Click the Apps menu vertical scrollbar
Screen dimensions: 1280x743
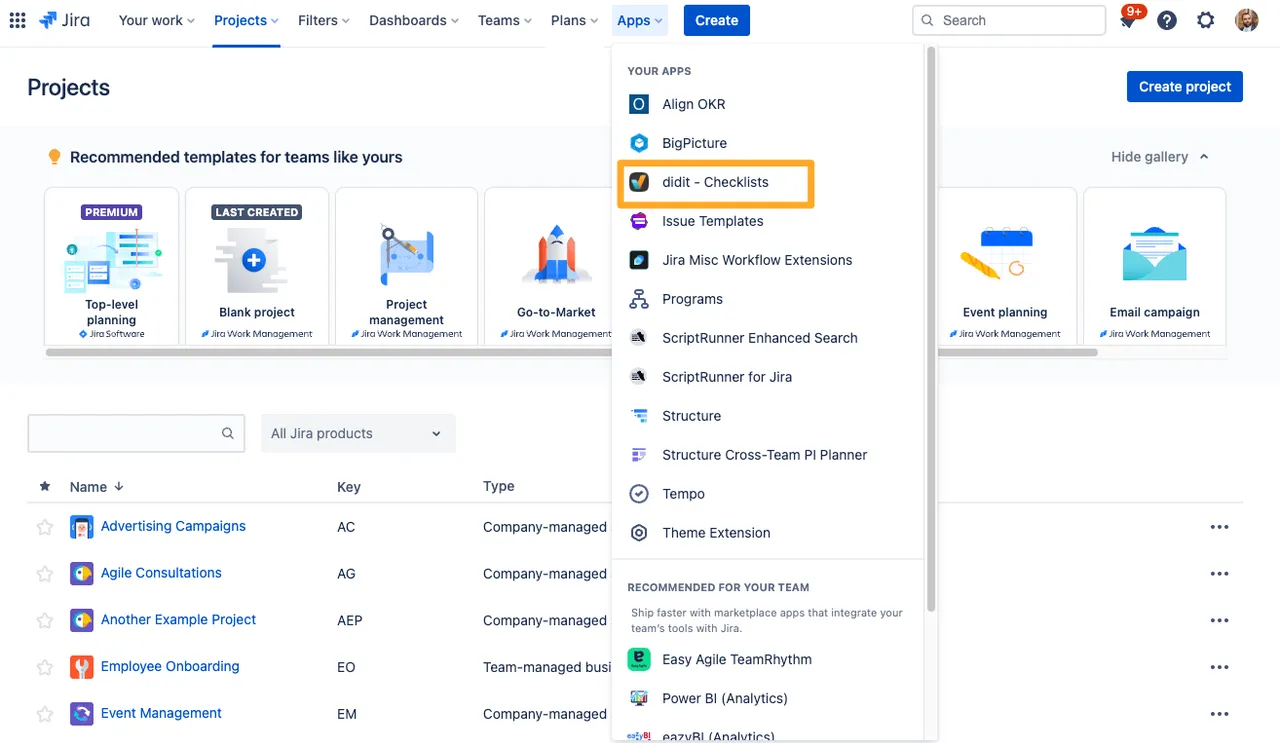[x=931, y=330]
